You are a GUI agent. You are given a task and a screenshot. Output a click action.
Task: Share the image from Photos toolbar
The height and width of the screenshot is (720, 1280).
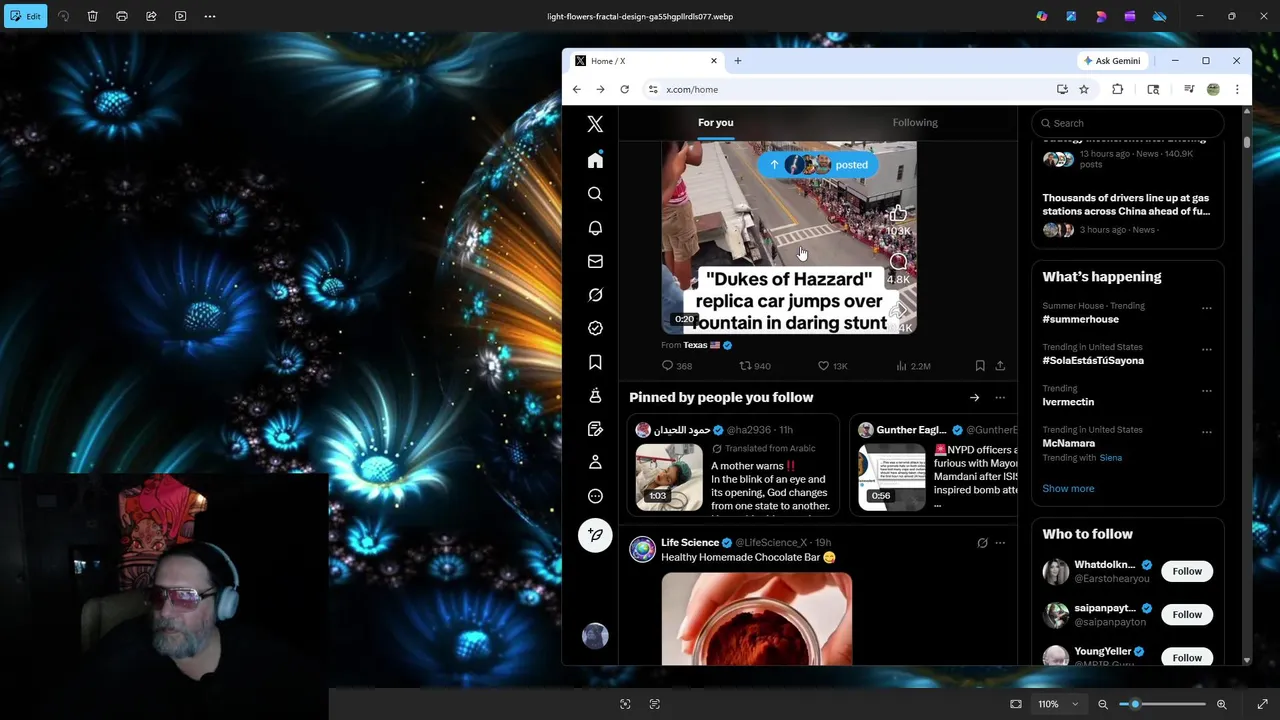point(151,16)
